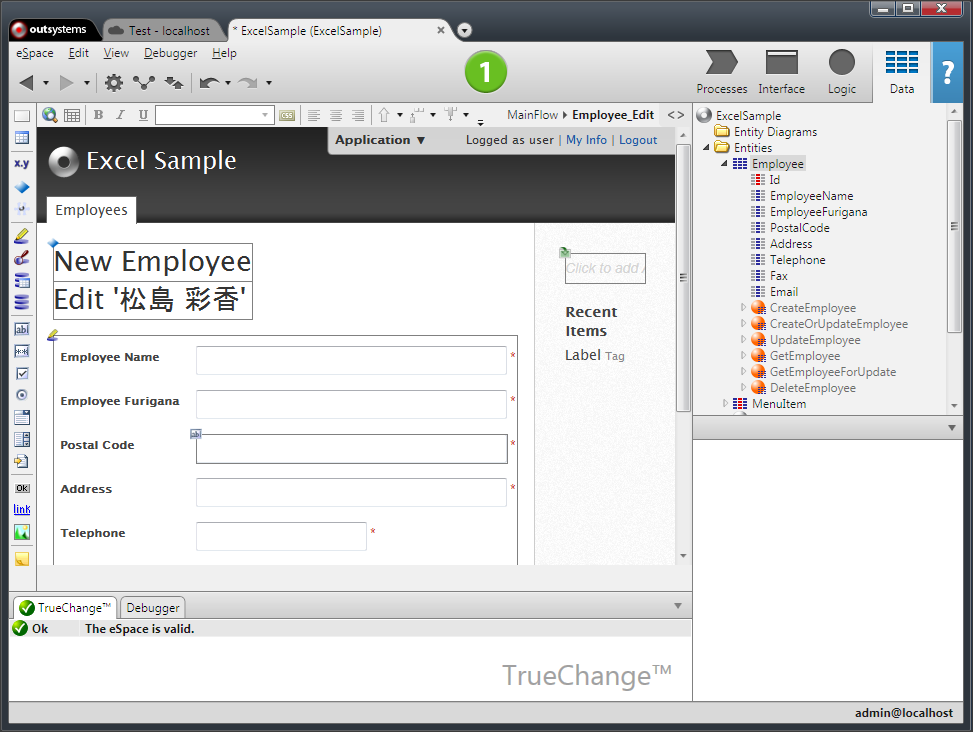Open the Entity Diagrams folder

pyautogui.click(x=775, y=132)
